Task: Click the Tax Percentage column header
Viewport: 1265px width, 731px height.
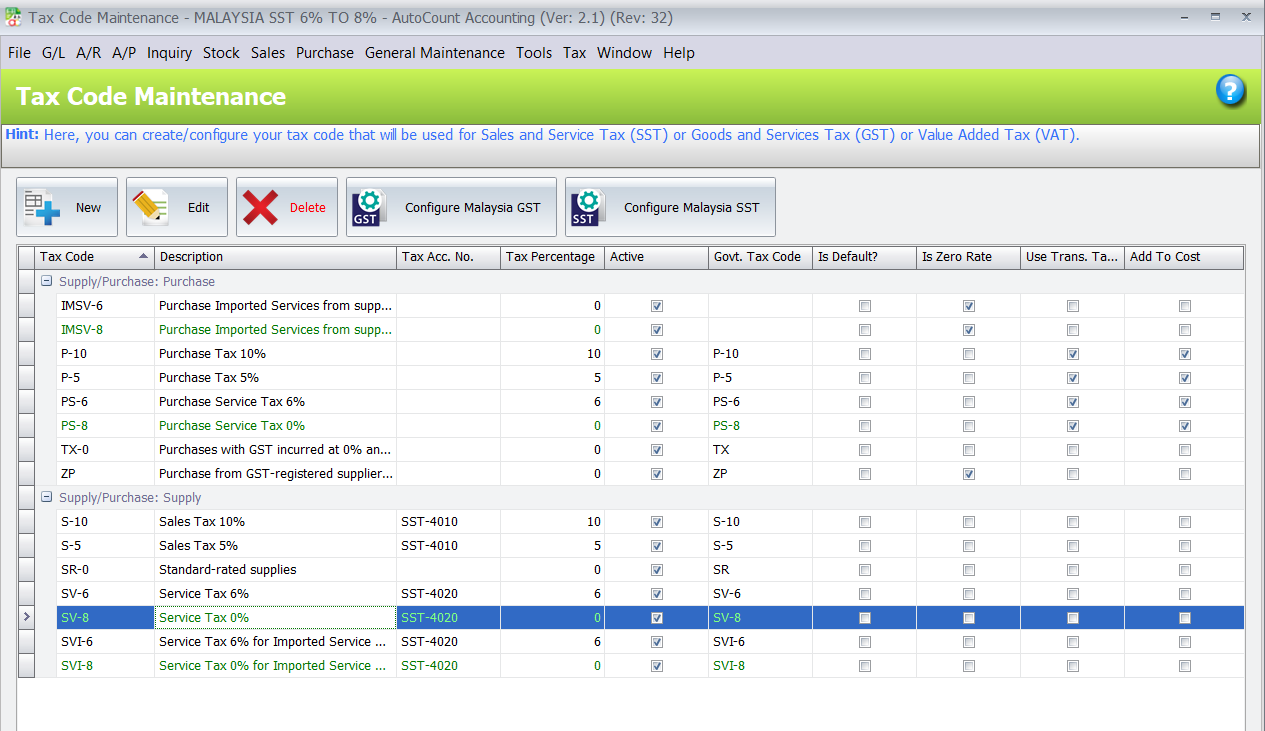Action: click(x=551, y=257)
